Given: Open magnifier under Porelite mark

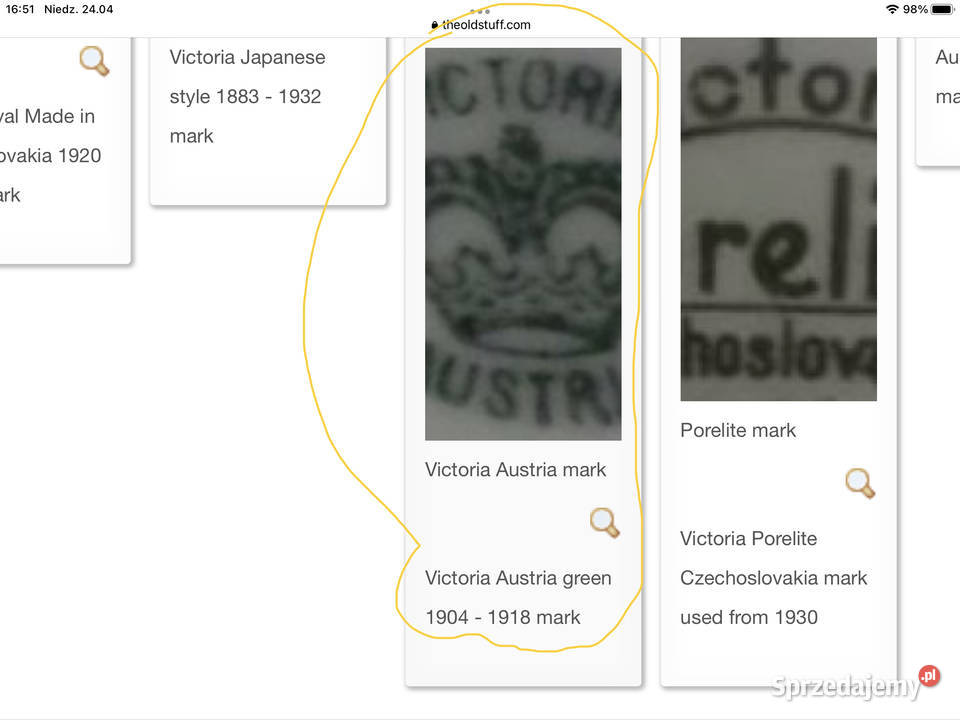Looking at the screenshot, I should [860, 484].
